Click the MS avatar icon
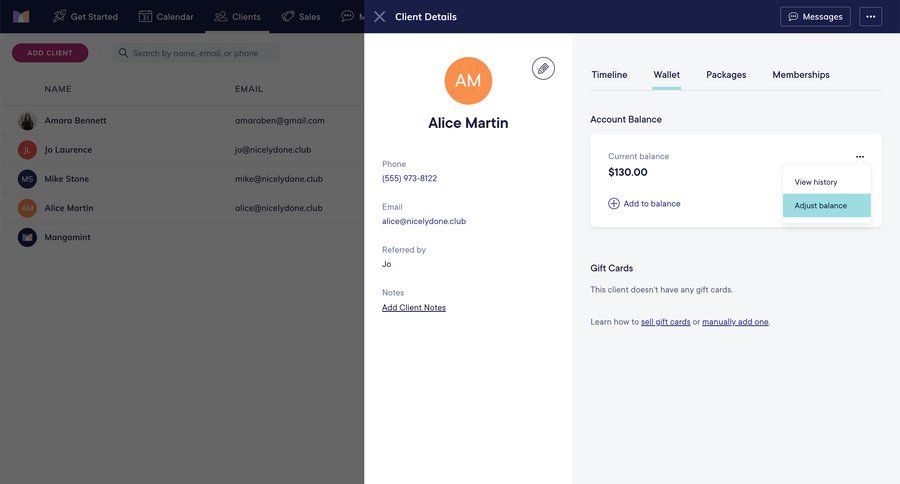Viewport: 900px width, 484px height. coord(27,179)
